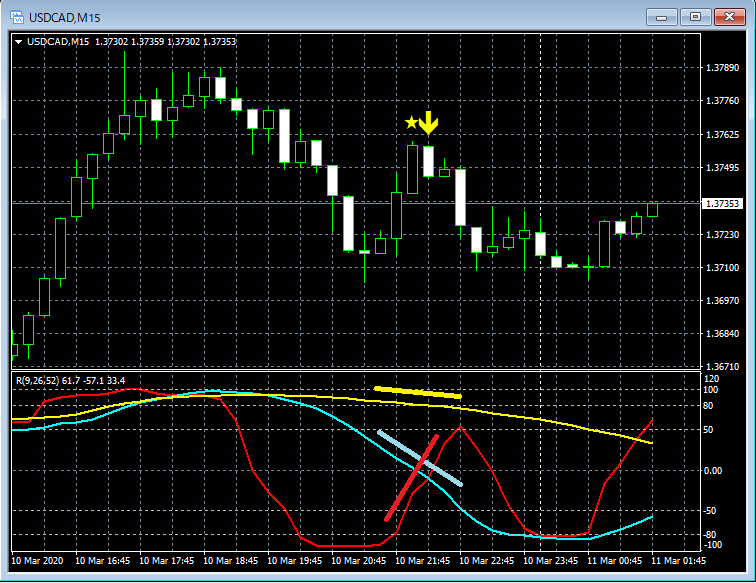This screenshot has width=756, height=583.
Task: Click the 1.37890 price scale label
Action: click(x=722, y=68)
